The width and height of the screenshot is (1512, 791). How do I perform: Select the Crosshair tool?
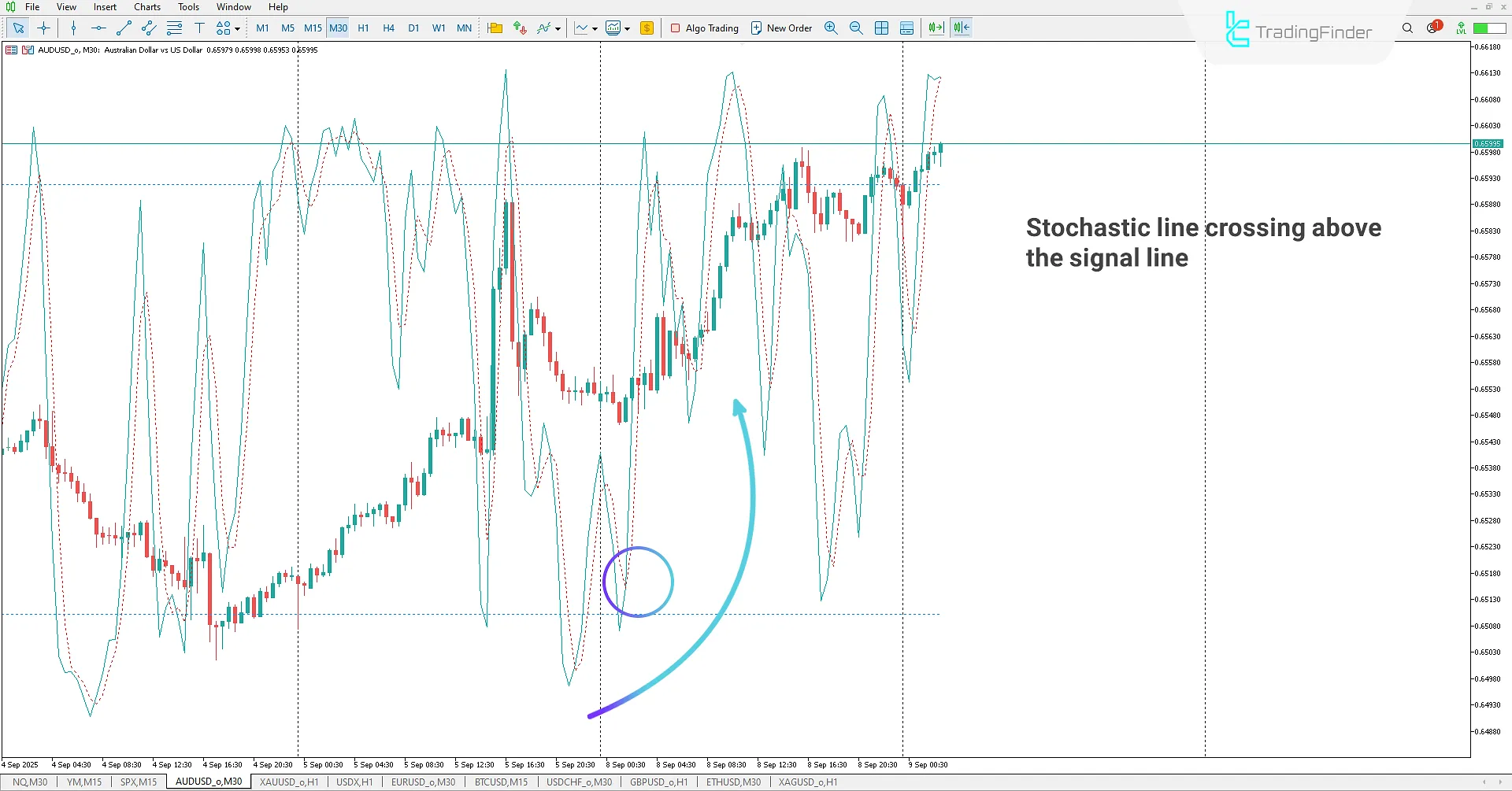coord(43,28)
